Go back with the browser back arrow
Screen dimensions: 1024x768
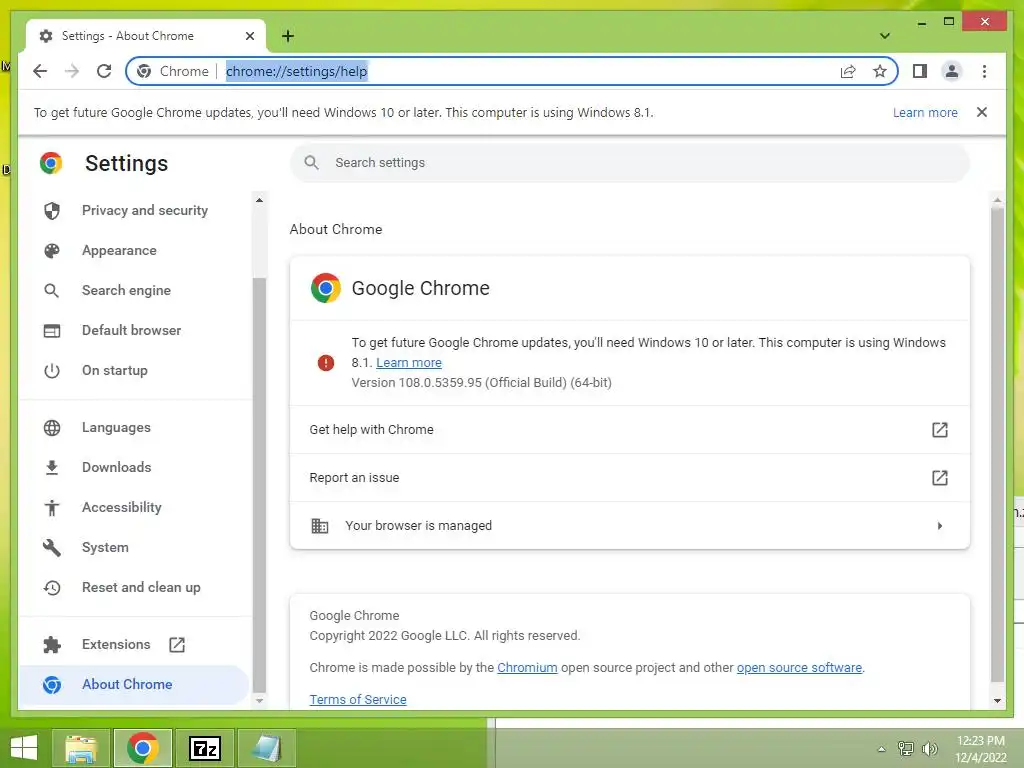pyautogui.click(x=40, y=71)
